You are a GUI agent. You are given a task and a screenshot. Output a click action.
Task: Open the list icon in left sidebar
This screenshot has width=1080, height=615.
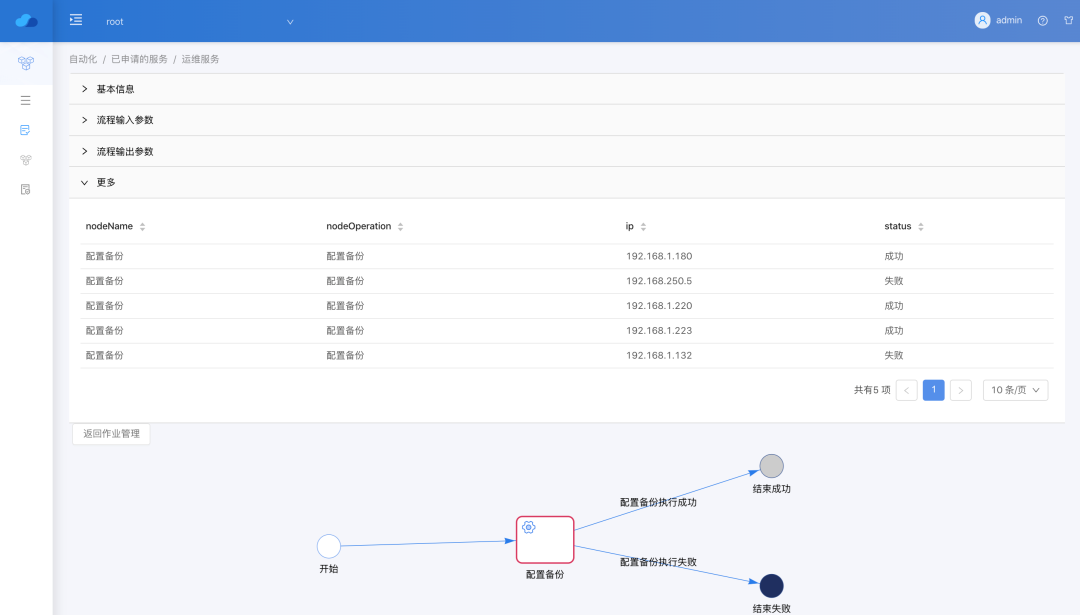(x=24, y=100)
